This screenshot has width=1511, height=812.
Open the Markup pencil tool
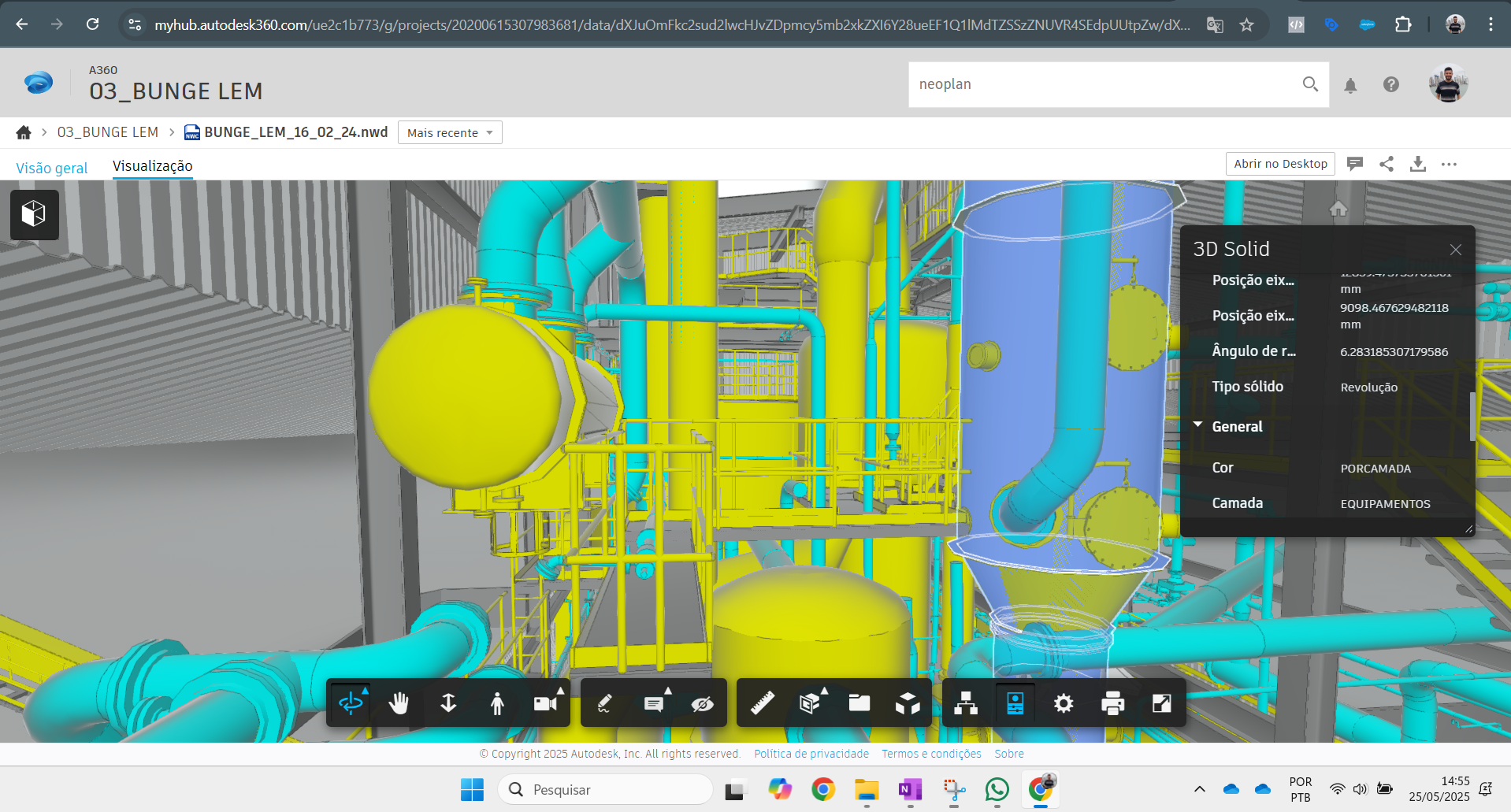tap(605, 703)
